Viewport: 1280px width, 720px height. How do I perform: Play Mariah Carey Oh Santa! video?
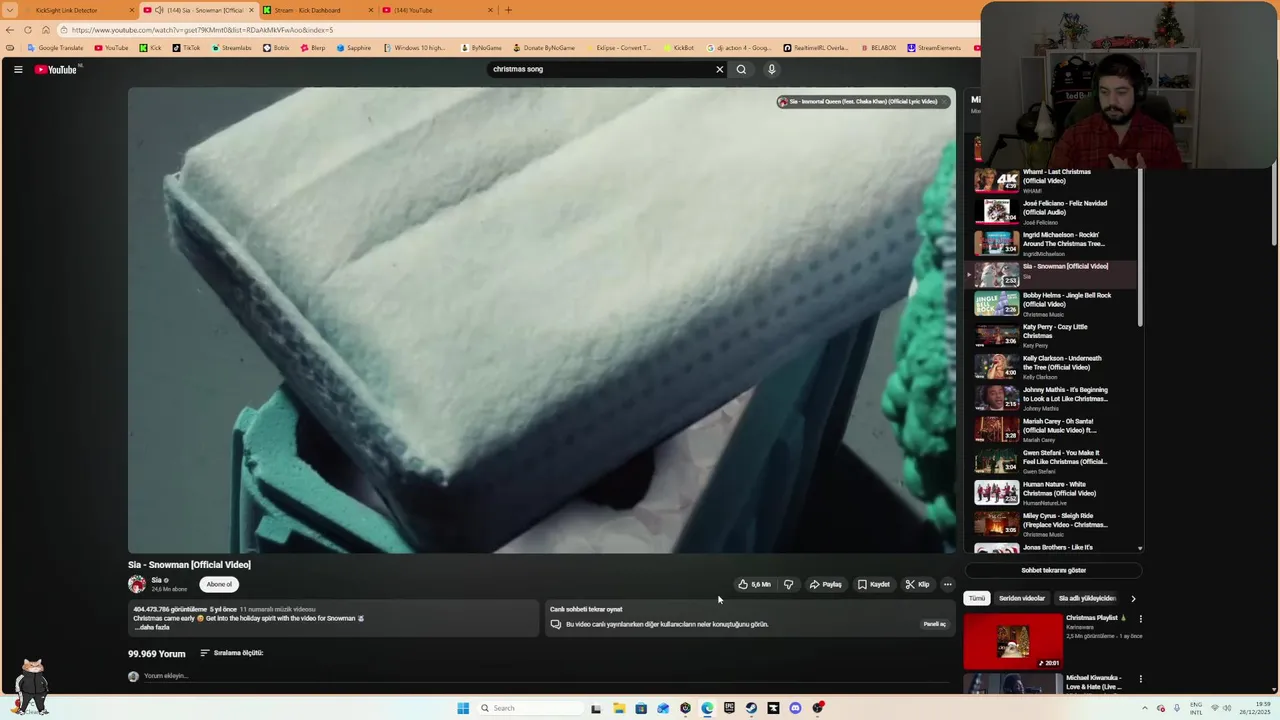(x=1052, y=430)
